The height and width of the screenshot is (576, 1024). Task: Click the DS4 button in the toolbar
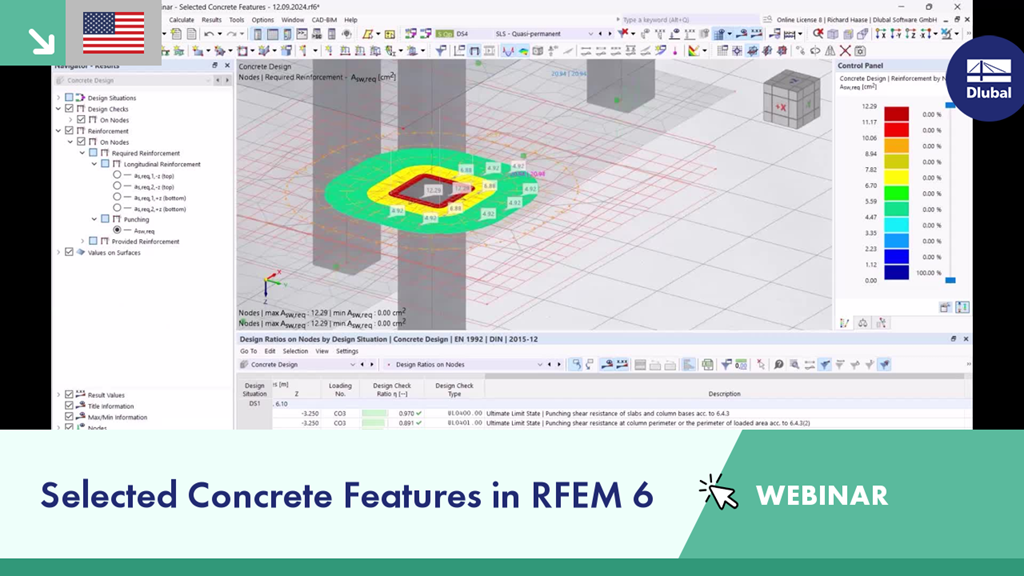coord(464,33)
